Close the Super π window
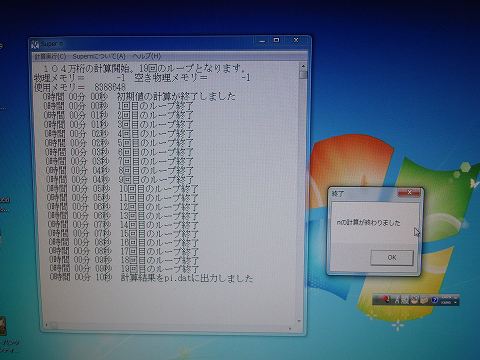The height and width of the screenshot is (360, 480). (296, 40)
